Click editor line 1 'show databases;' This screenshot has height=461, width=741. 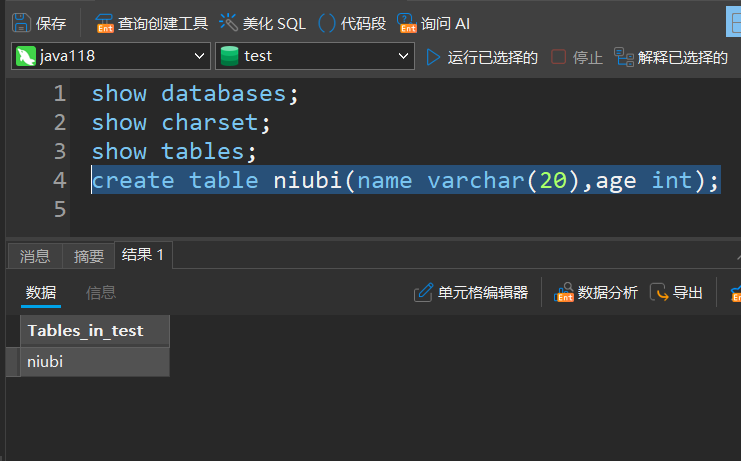195,94
